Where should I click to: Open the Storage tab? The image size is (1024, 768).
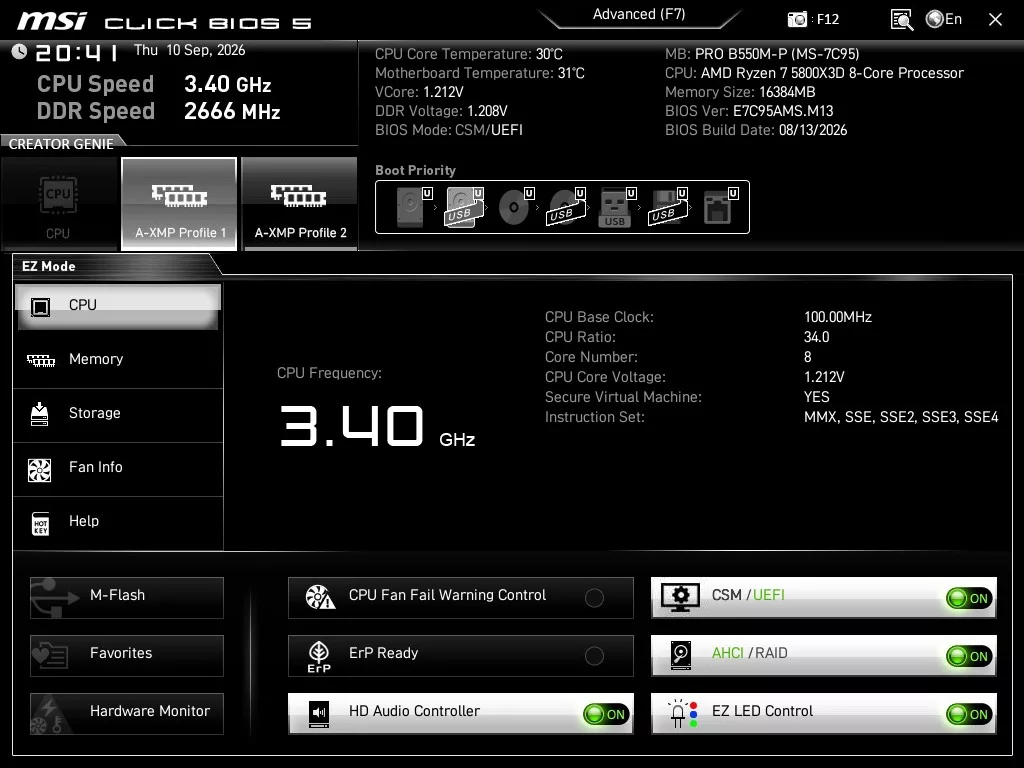click(x=118, y=414)
